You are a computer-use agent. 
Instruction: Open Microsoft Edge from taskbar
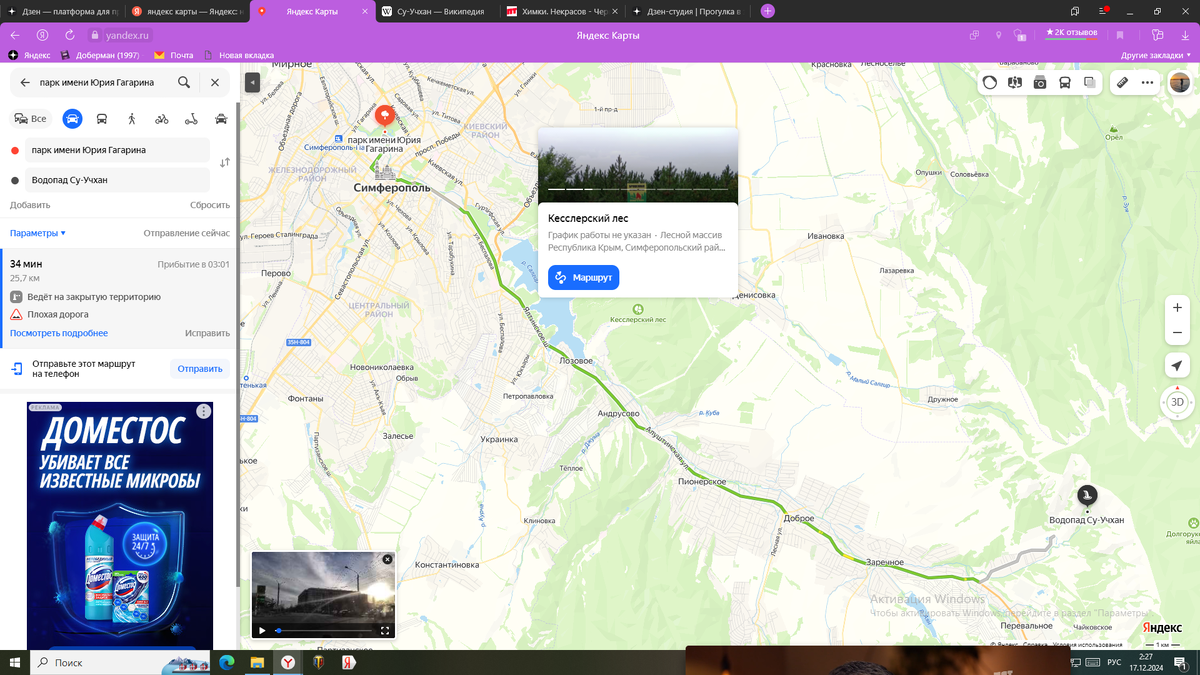coord(225,662)
